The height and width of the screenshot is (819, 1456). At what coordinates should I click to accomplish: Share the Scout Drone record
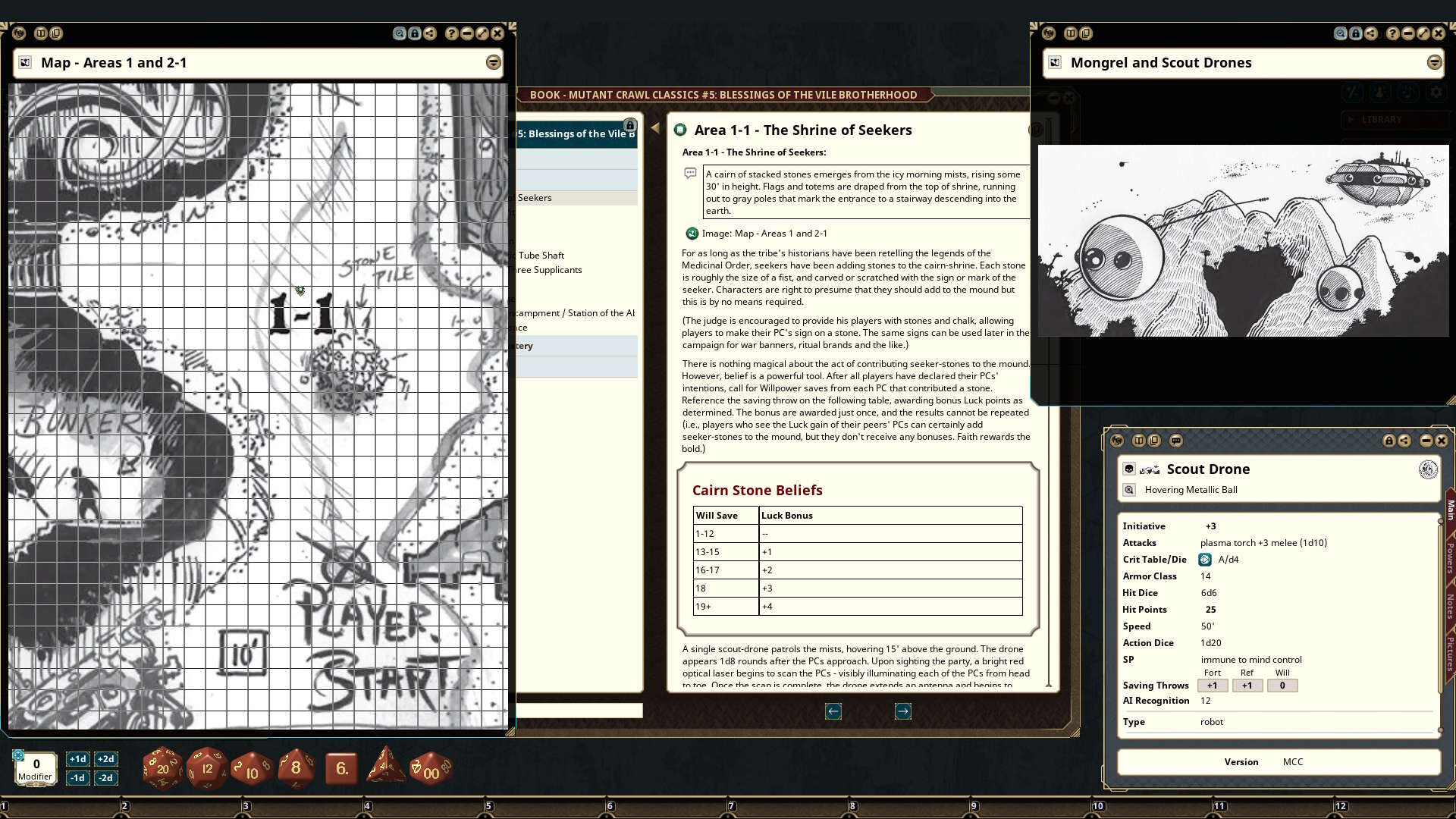pos(1404,441)
